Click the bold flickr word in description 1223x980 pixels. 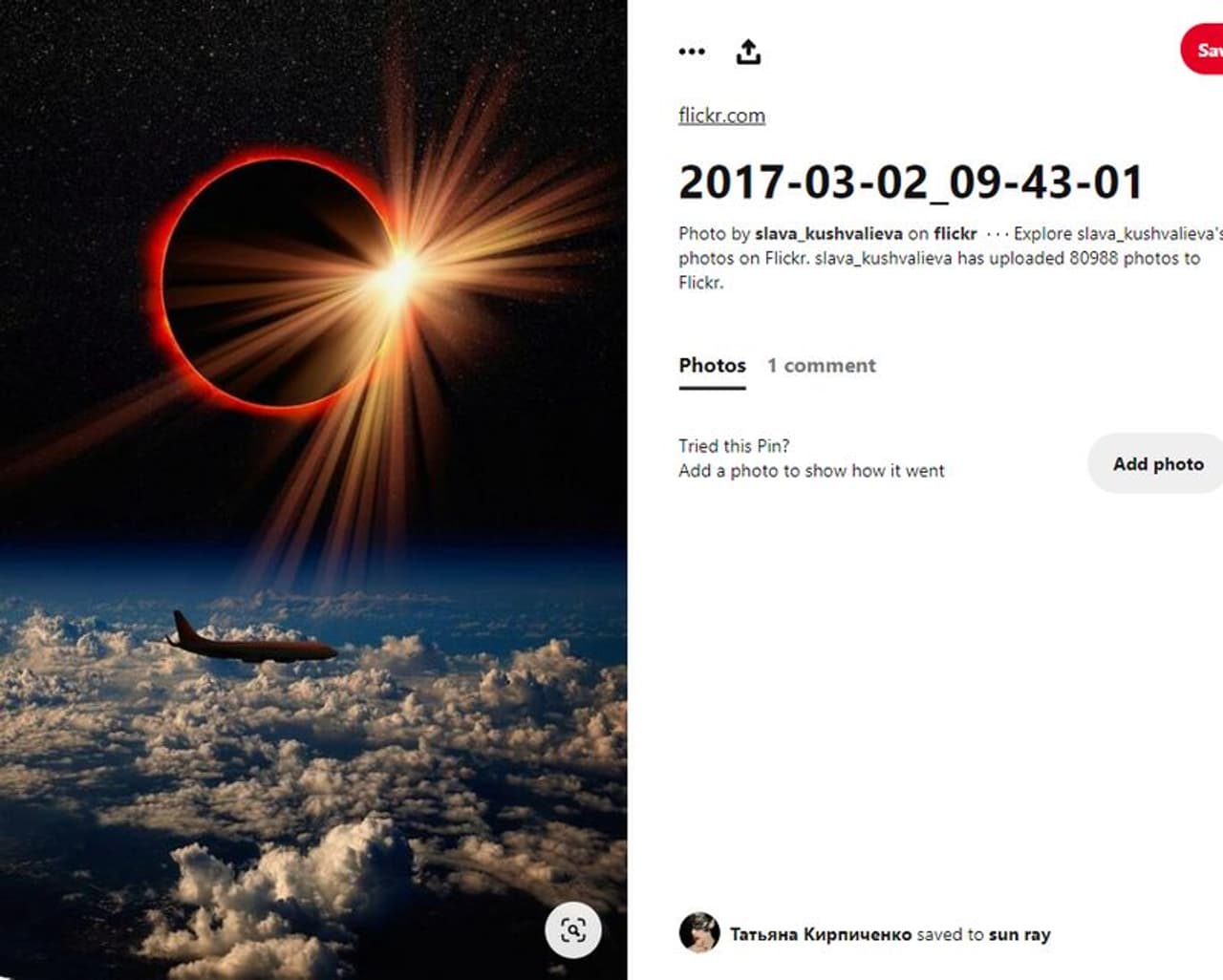tap(955, 233)
